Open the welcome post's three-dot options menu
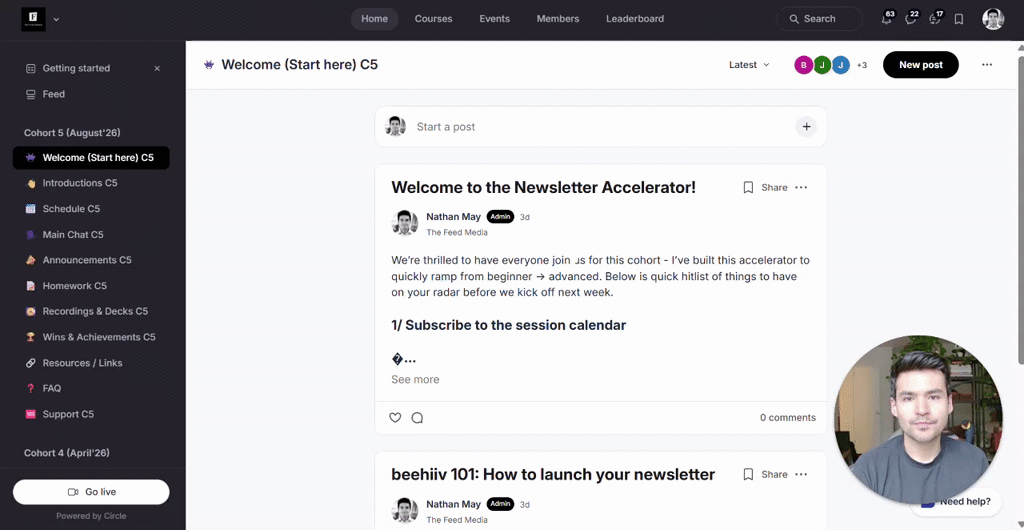 pyautogui.click(x=801, y=187)
